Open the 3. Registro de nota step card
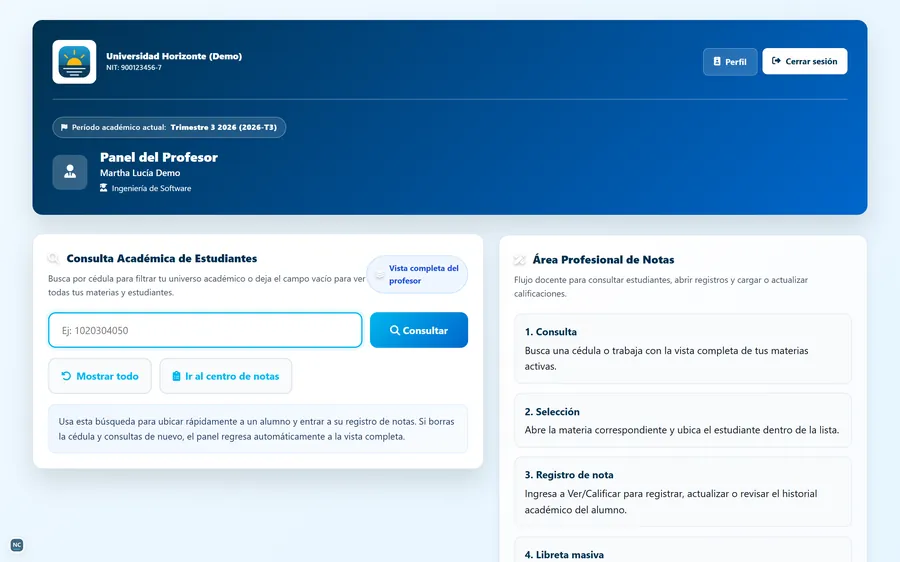900x562 pixels. click(682, 492)
